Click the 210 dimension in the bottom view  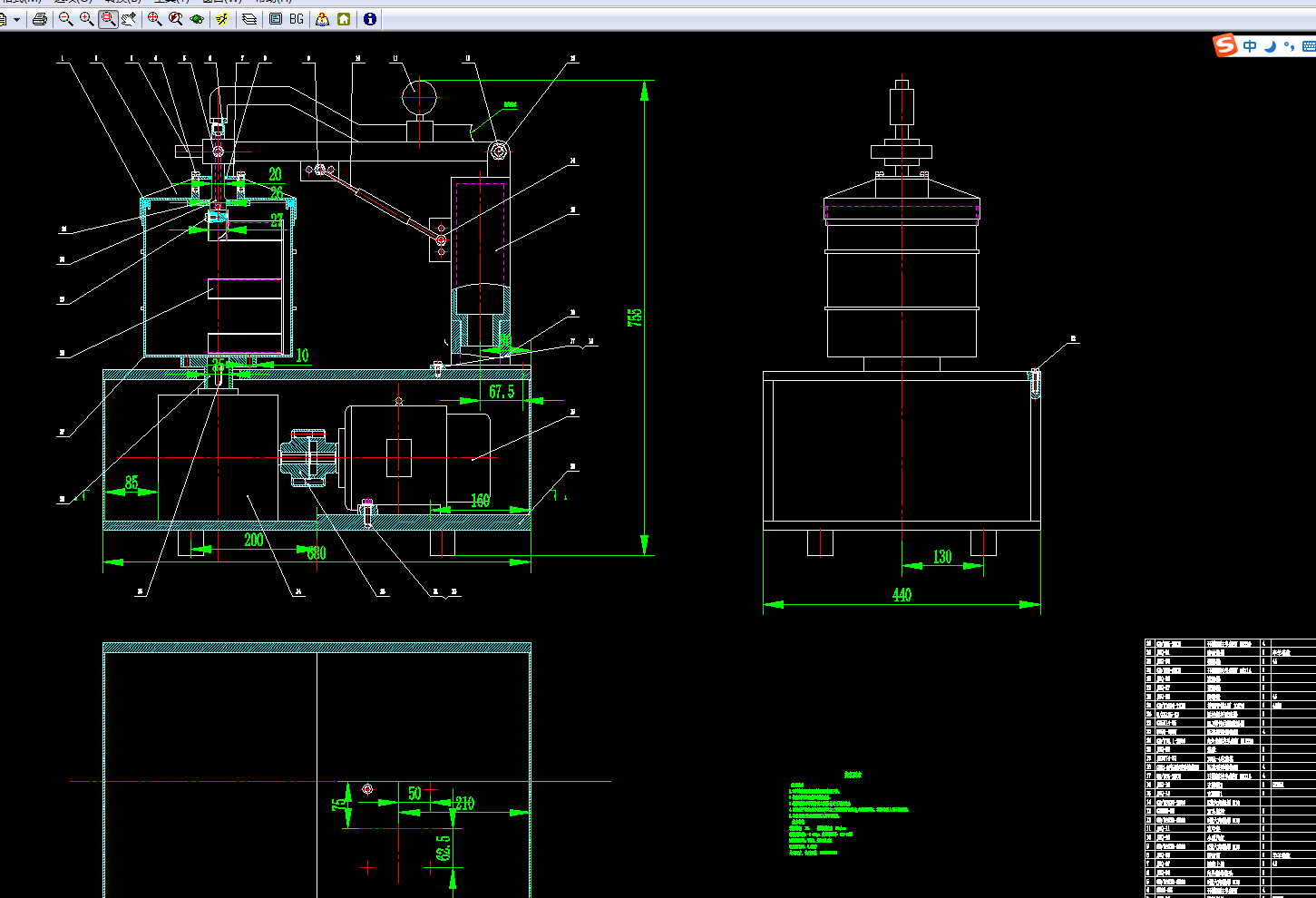click(x=464, y=804)
